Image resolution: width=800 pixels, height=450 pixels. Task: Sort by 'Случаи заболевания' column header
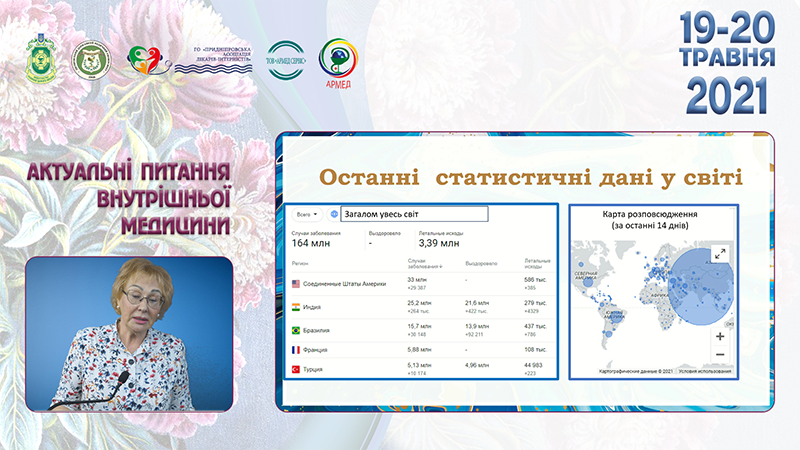click(425, 263)
